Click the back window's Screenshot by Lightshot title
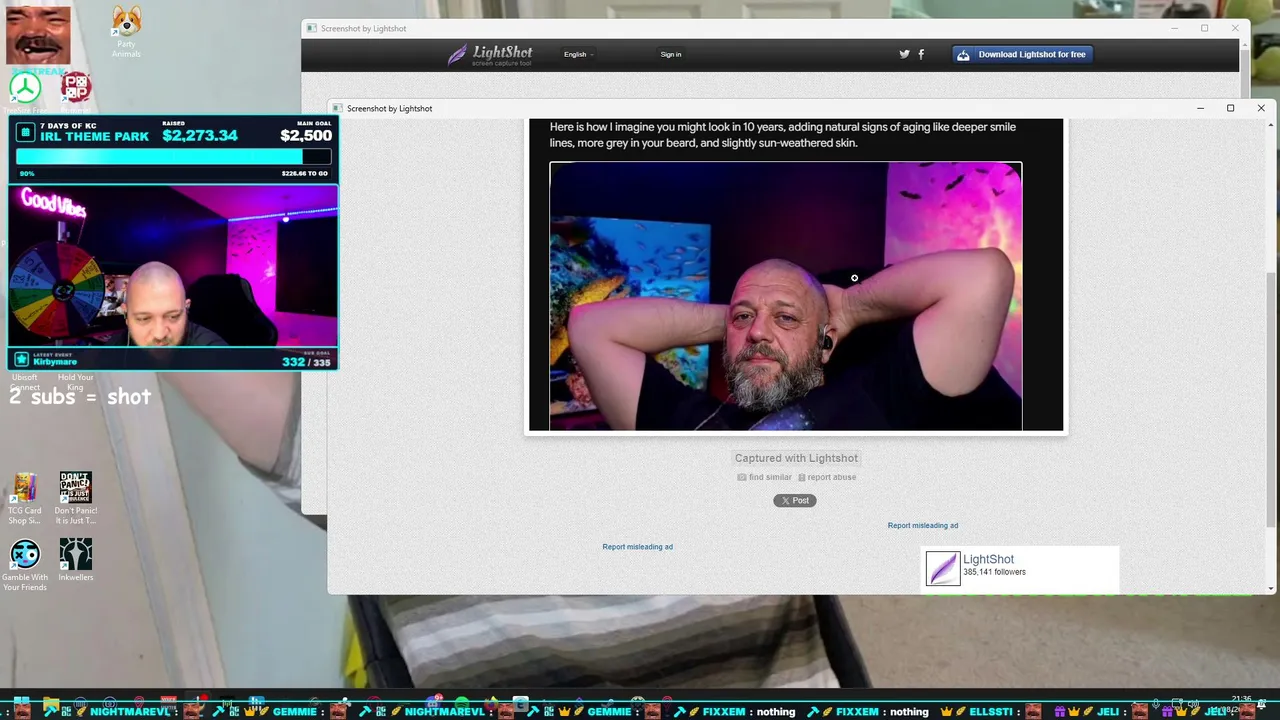The height and width of the screenshot is (720, 1280). [363, 29]
